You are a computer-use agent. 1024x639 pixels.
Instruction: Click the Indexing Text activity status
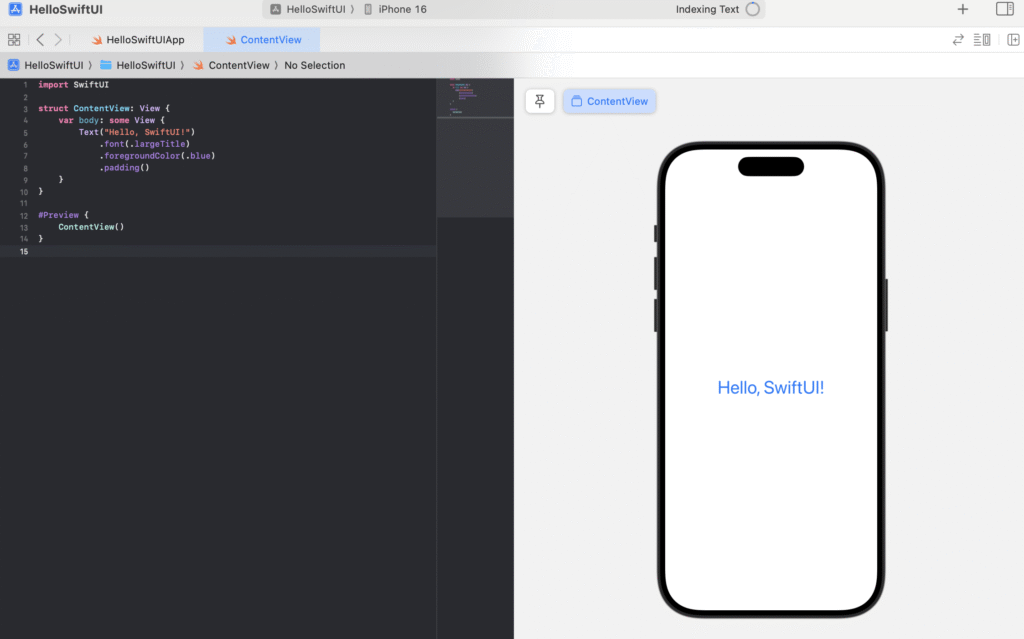[707, 9]
